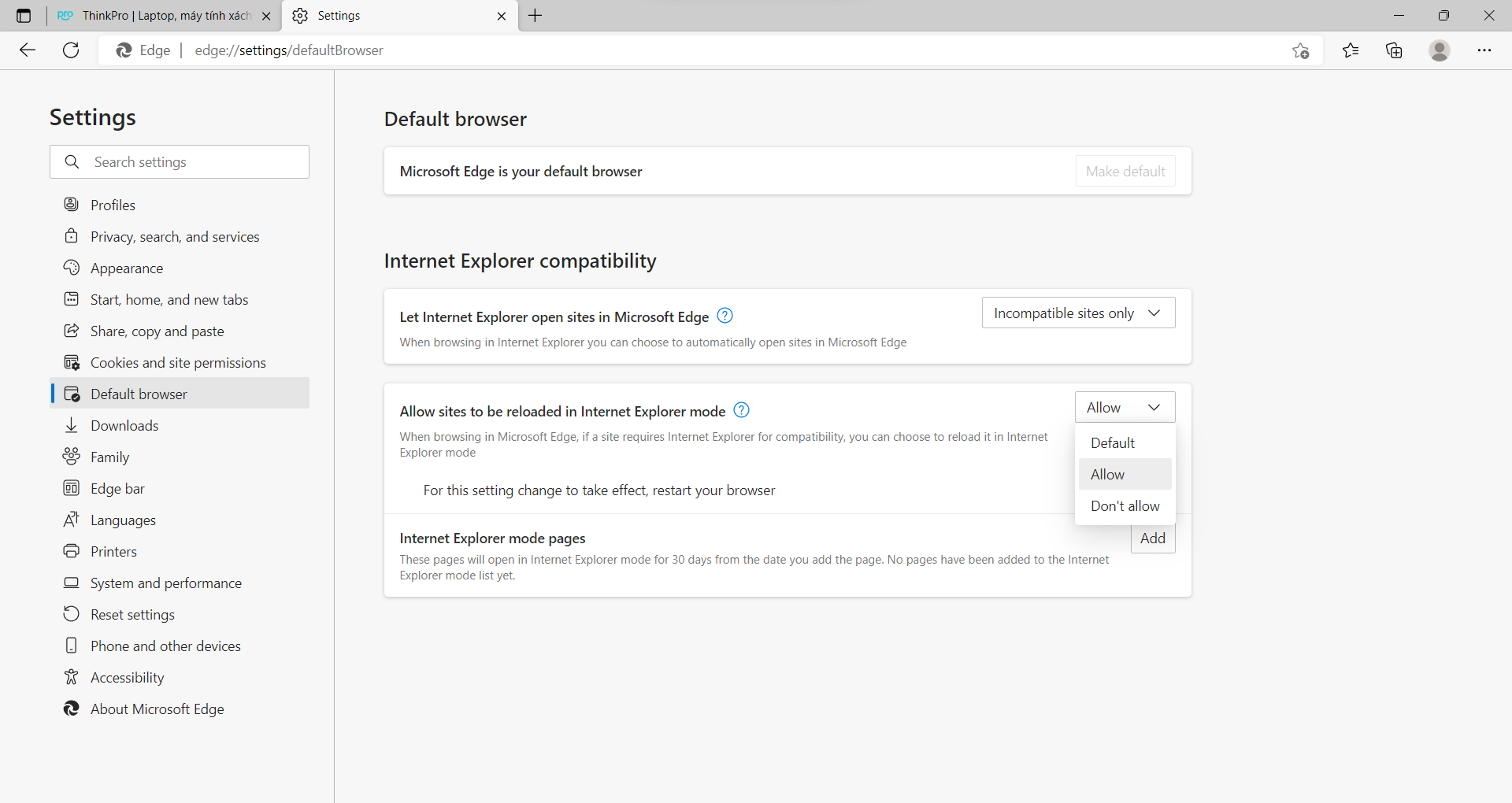Click the Downloads arrow icon

tap(71, 425)
